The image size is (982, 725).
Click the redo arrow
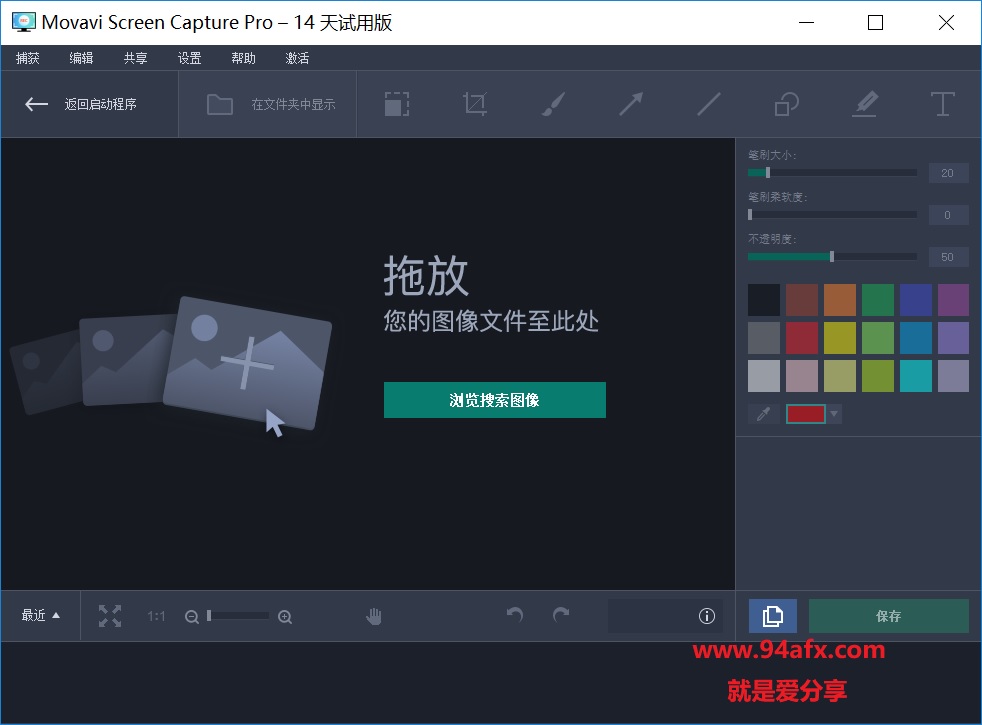coord(561,615)
